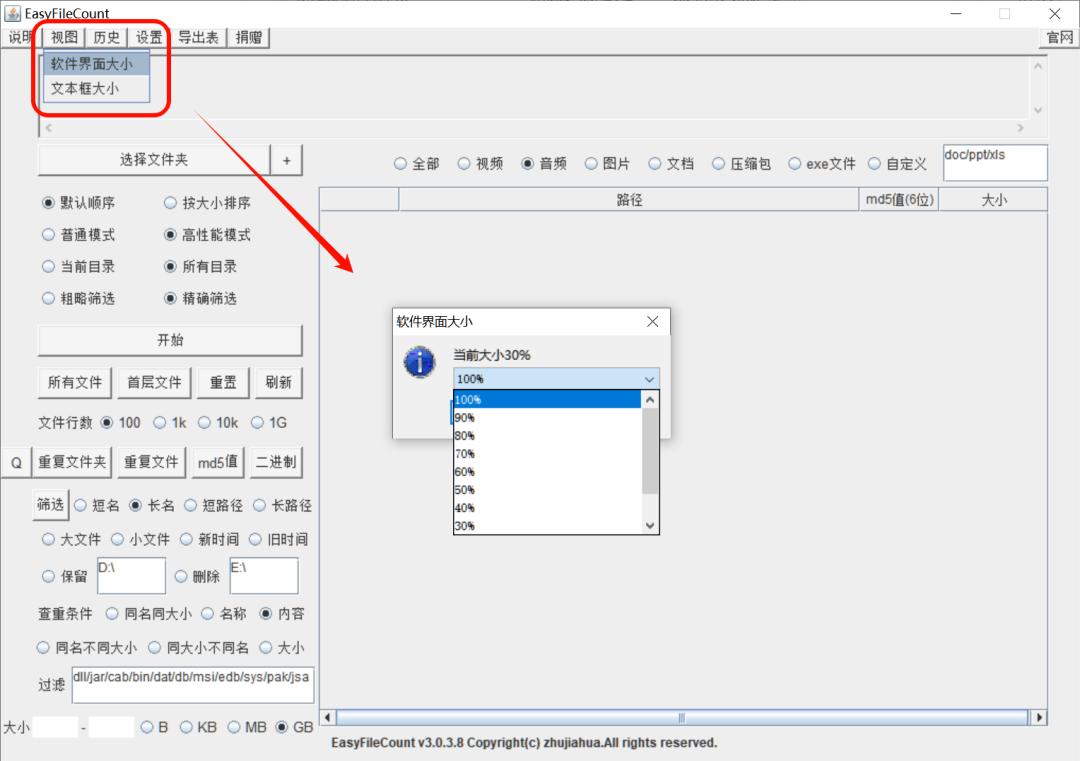Screen dimensions: 1080x761
Task: Click the md5值 button
Action: tap(218, 462)
